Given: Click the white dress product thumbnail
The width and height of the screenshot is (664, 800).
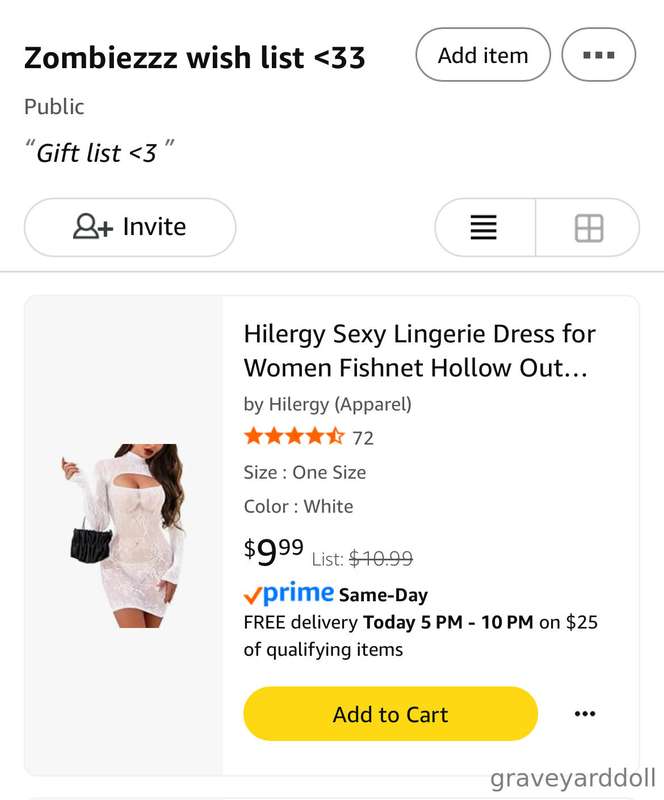Looking at the screenshot, I should (x=122, y=535).
